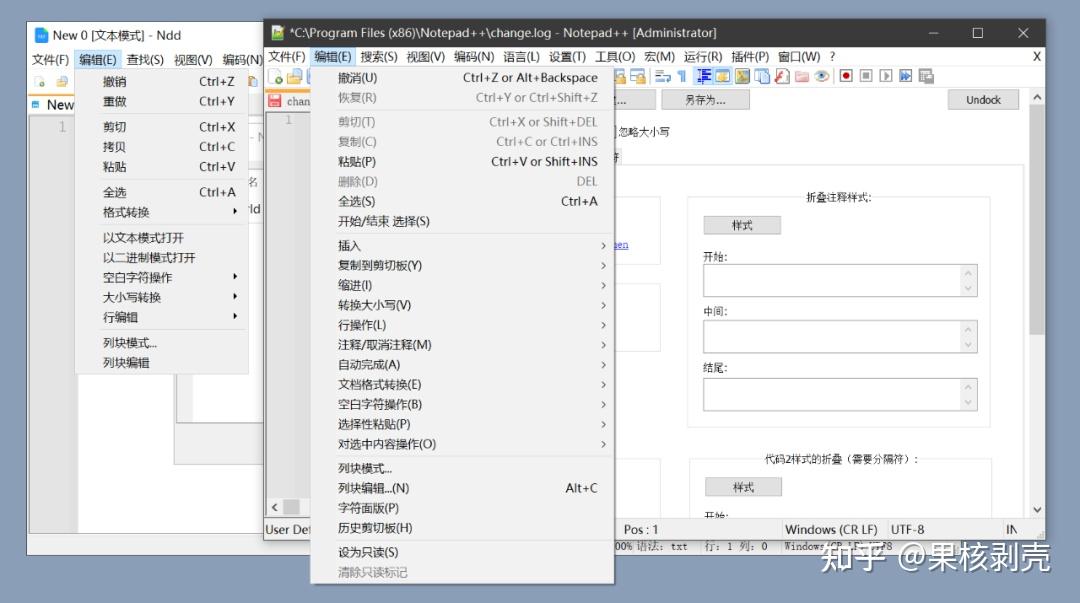1080x603 pixels.
Task: Click the up stepper arrow beside the 开始 field
Action: tap(968, 272)
